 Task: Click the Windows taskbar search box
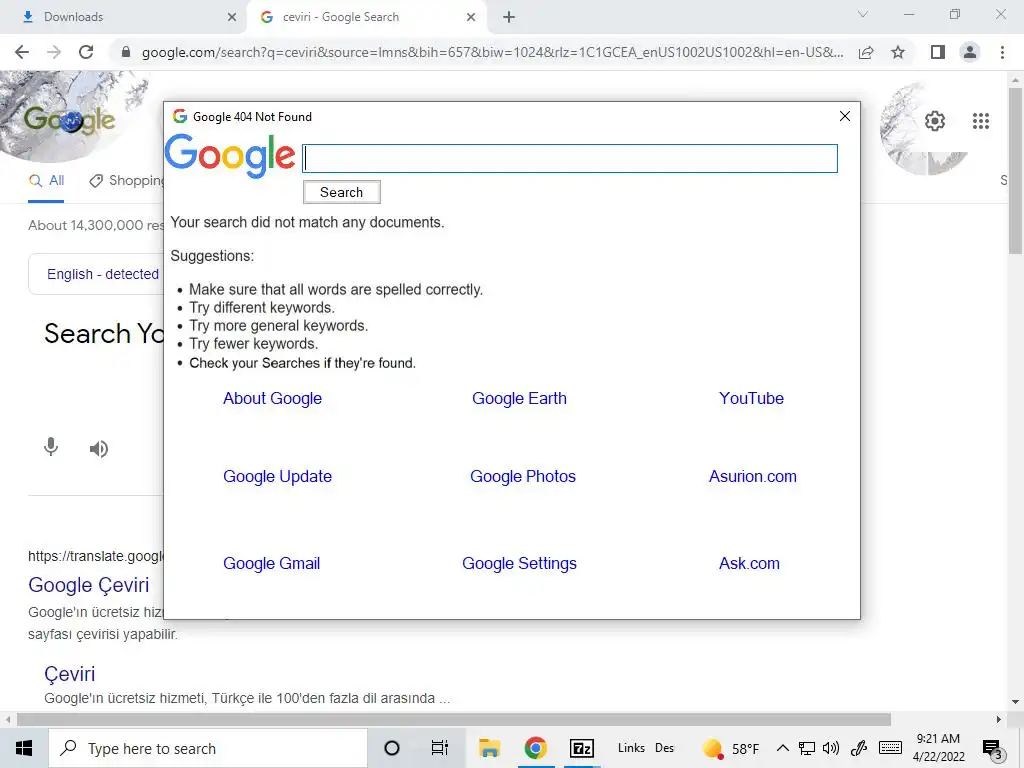pyautogui.click(x=208, y=748)
